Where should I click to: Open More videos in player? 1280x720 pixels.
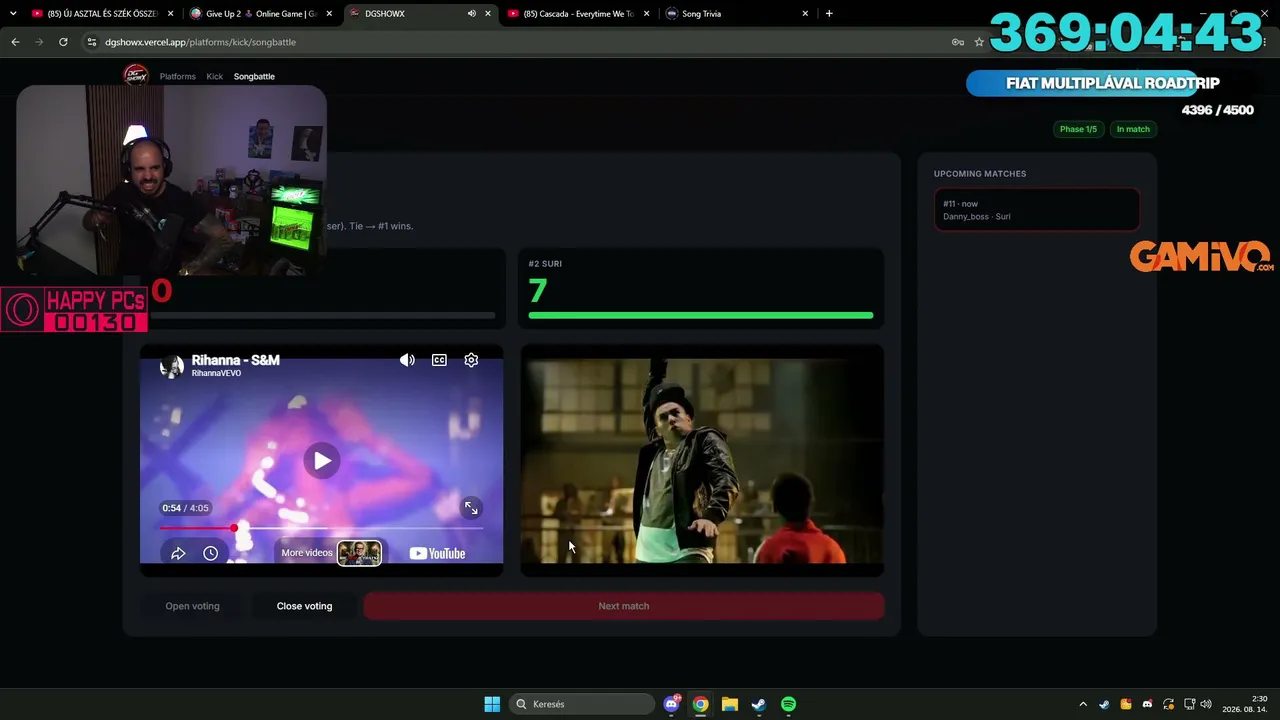(331, 553)
